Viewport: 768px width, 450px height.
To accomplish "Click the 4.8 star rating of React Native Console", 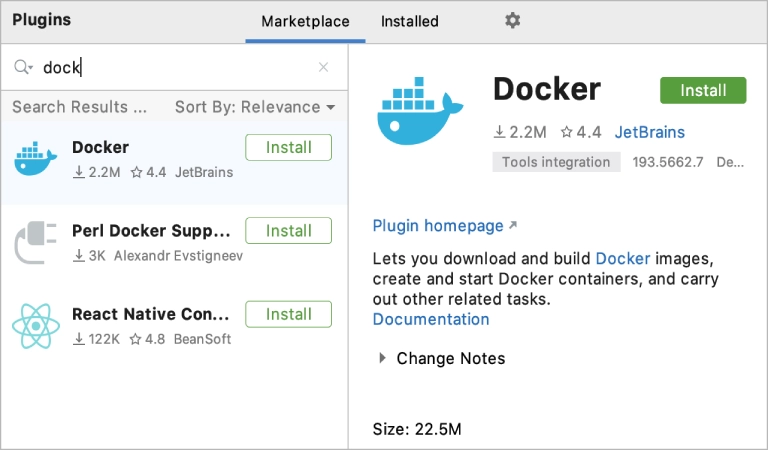I will (147, 339).
